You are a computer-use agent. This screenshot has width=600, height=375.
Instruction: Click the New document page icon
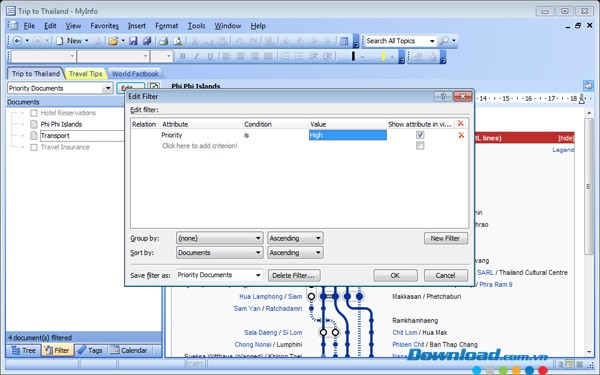60,41
